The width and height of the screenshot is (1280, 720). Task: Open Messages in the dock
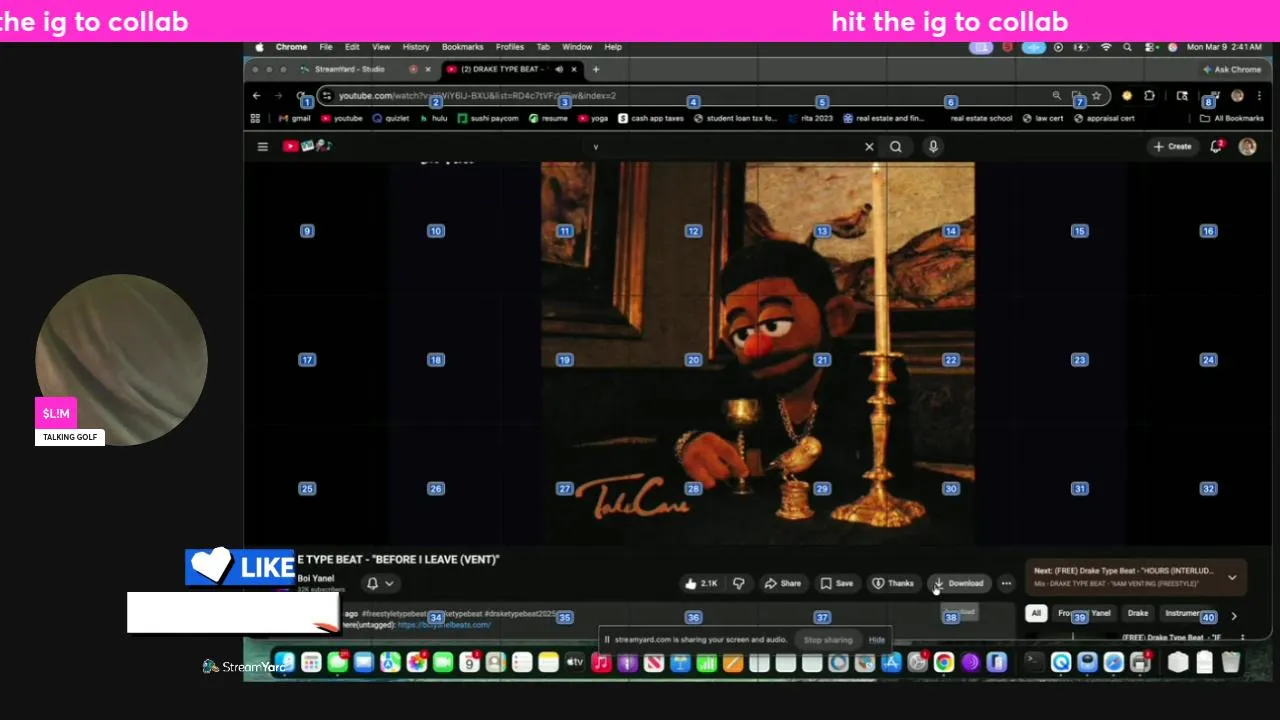pyautogui.click(x=337, y=662)
